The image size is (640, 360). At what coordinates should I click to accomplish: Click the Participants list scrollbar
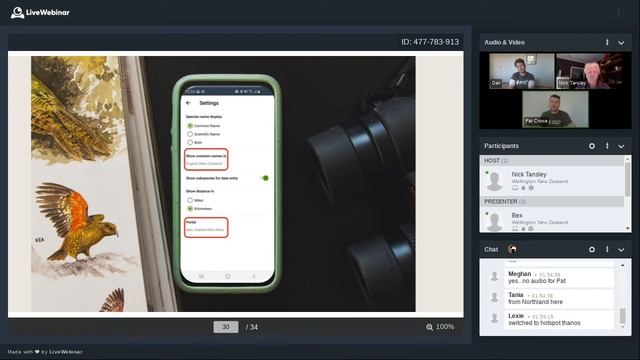pyautogui.click(x=628, y=179)
